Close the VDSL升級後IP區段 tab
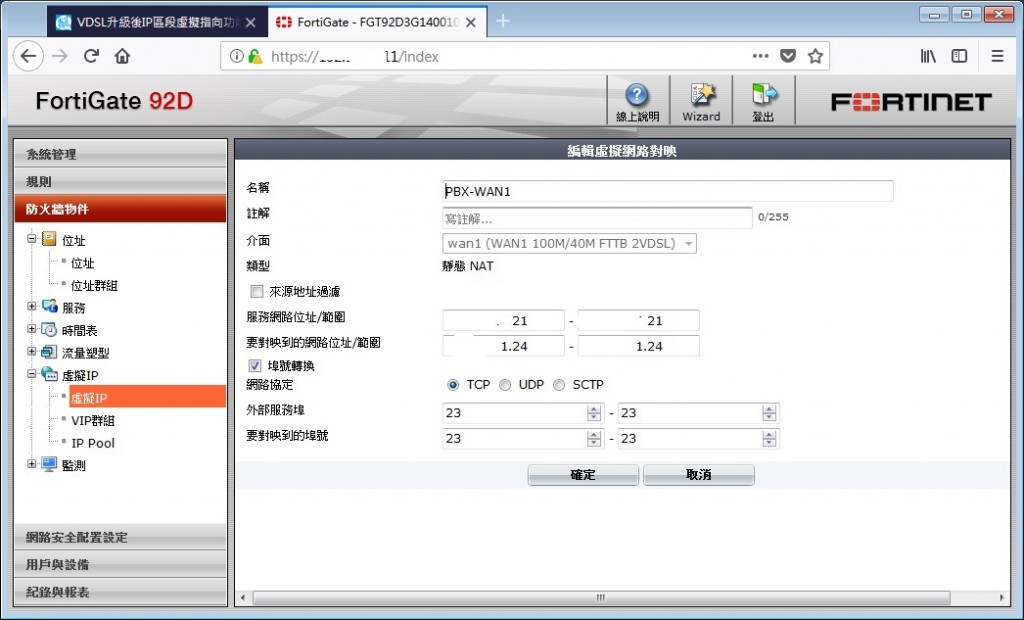The width and height of the screenshot is (1024, 620). (x=250, y=22)
